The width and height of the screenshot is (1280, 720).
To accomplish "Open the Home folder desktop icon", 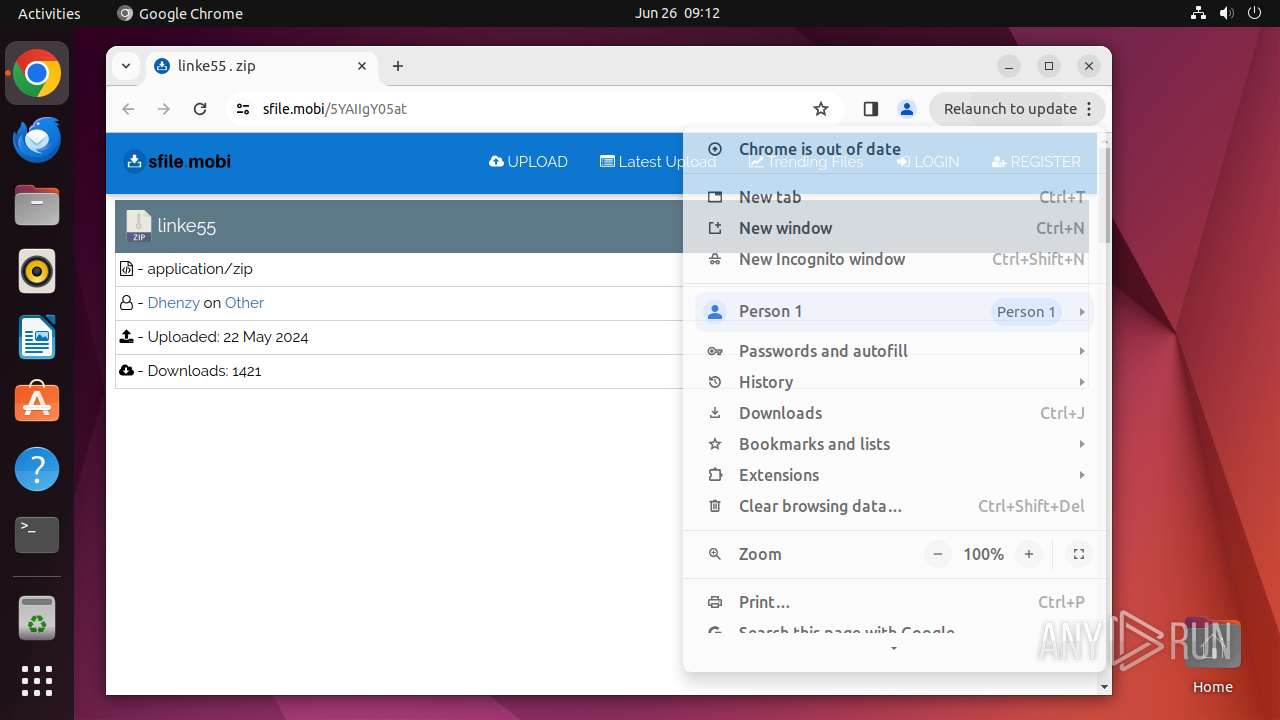I will pos(1212,655).
